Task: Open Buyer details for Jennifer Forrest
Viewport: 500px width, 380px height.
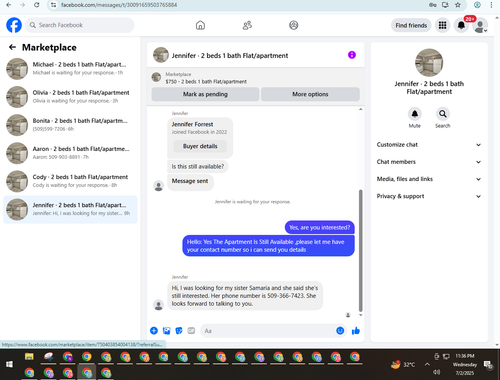Action: [200, 146]
